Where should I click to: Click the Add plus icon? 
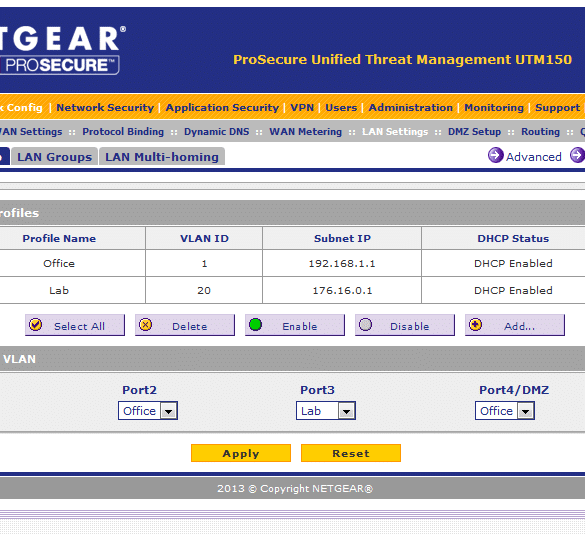pyautogui.click(x=475, y=325)
